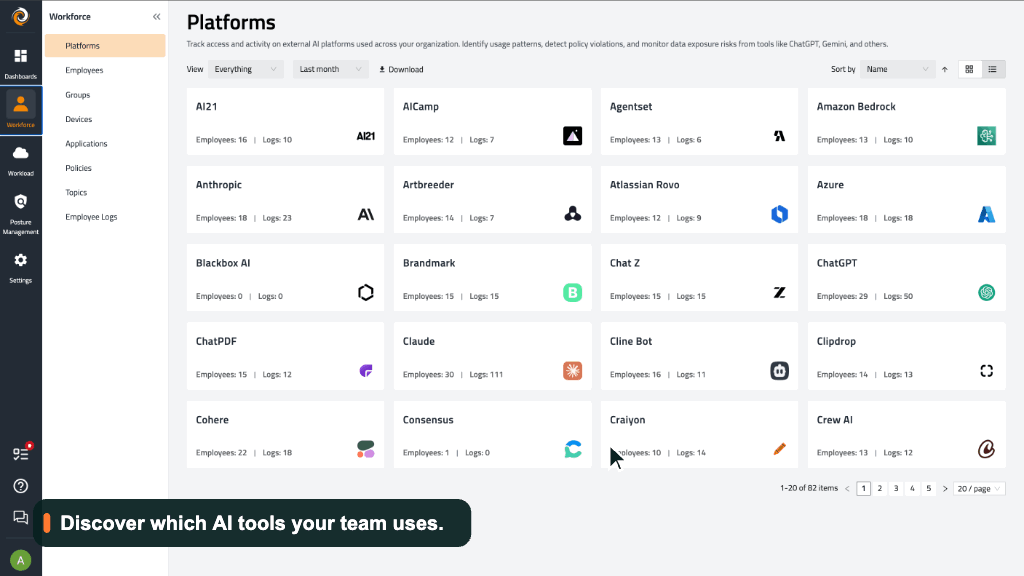The image size is (1024, 576).
Task: Open the chat feedback icon
Action: point(21,517)
